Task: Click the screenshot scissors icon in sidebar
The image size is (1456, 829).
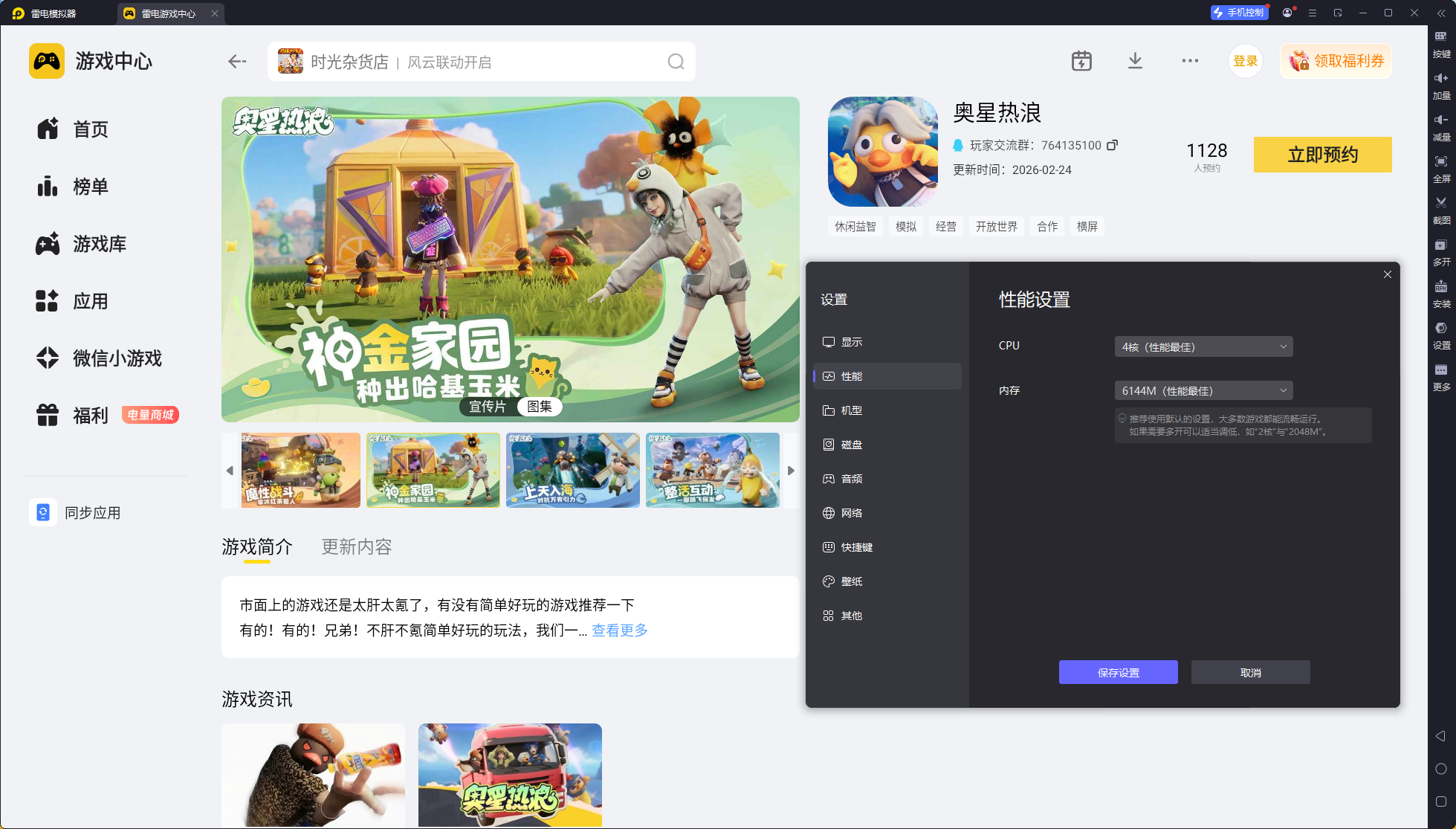Action: 1440,203
